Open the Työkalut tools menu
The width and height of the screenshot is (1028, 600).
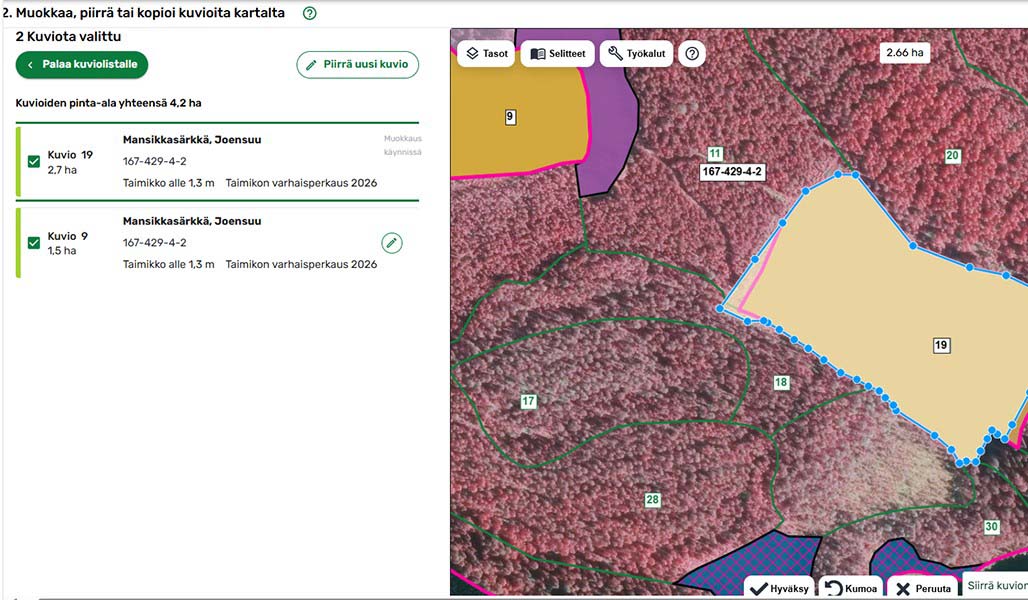point(636,54)
